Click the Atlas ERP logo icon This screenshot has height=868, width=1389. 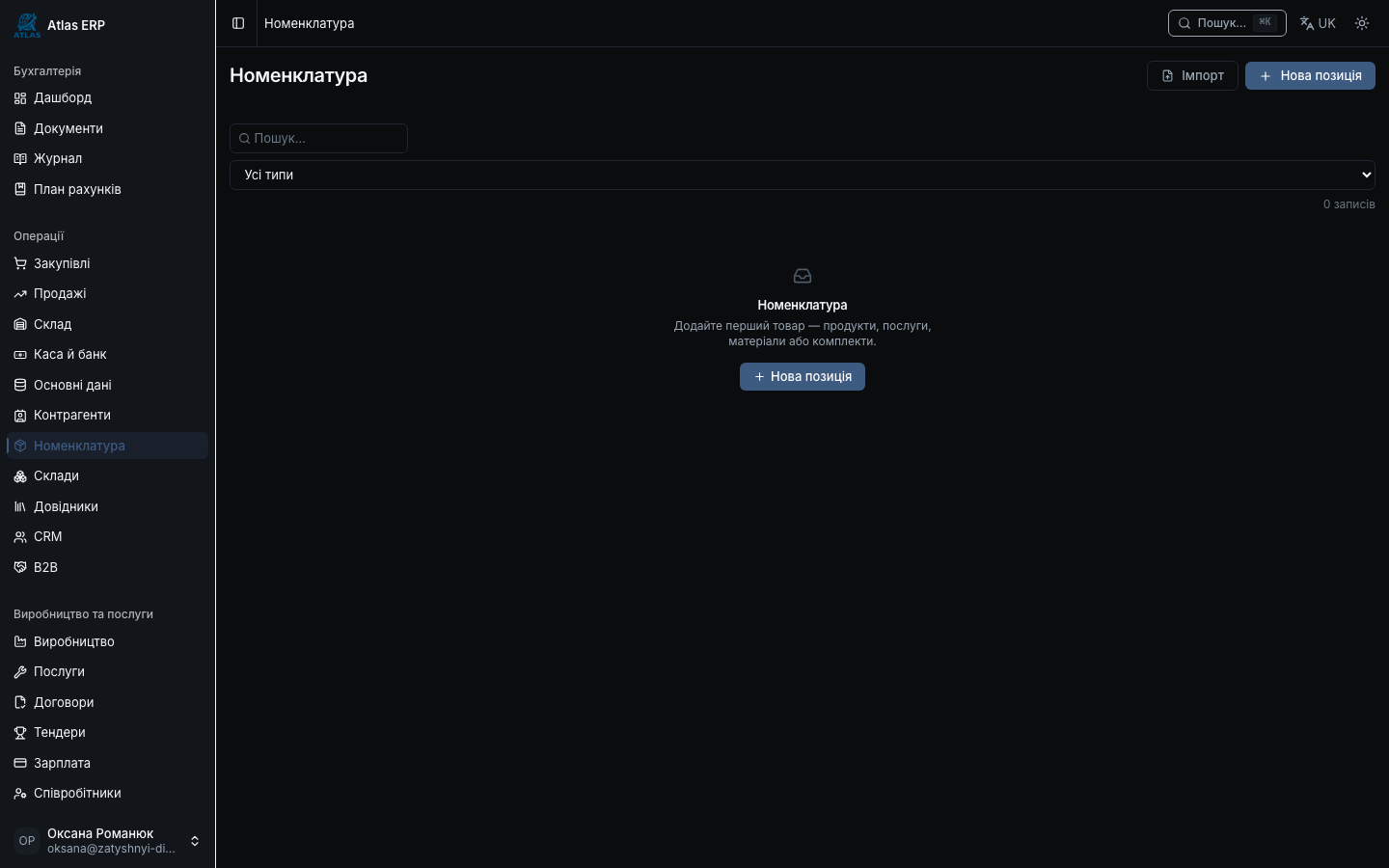[27, 25]
